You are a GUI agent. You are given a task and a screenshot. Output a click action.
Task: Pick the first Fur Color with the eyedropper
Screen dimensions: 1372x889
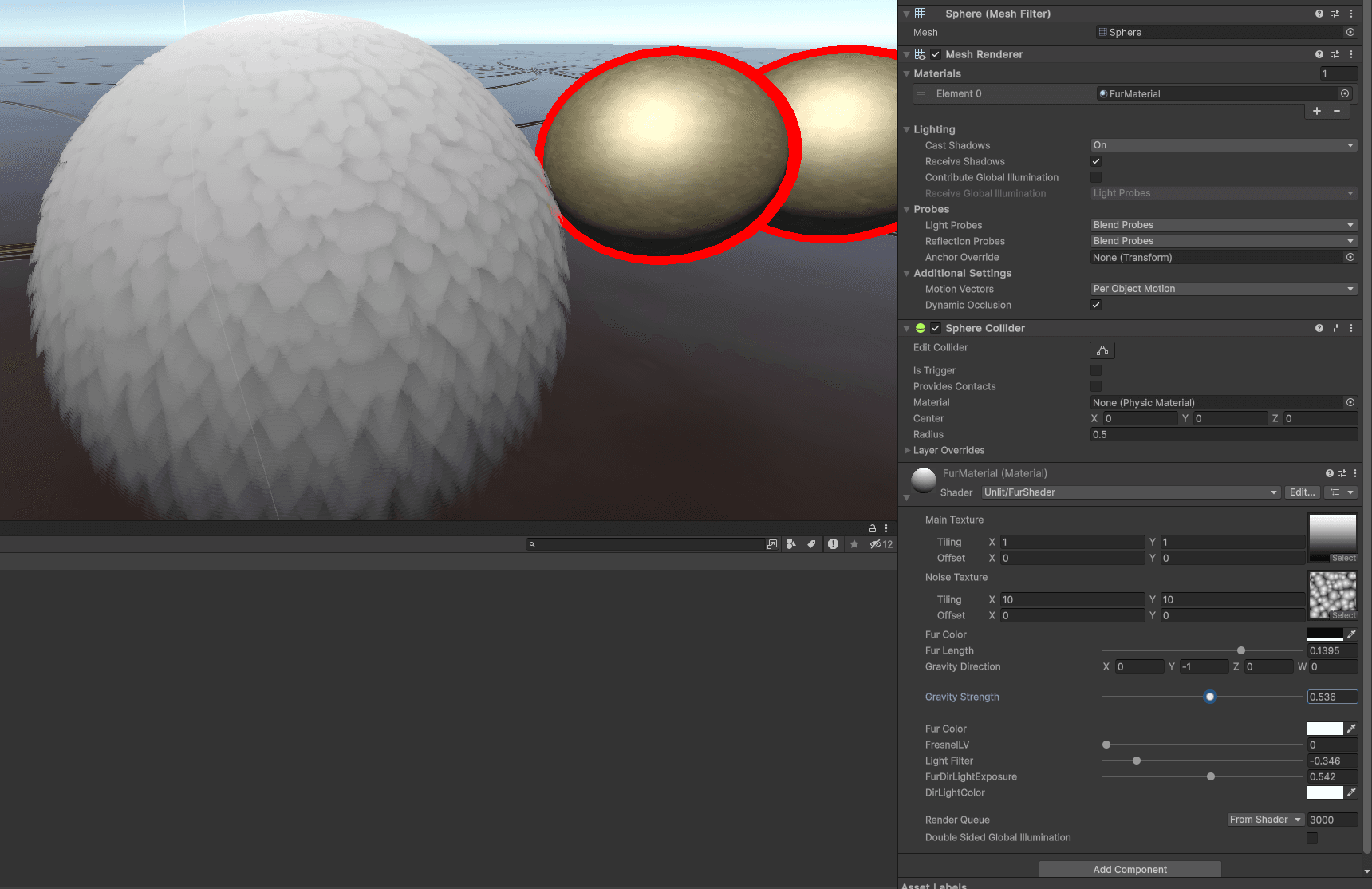1351,634
